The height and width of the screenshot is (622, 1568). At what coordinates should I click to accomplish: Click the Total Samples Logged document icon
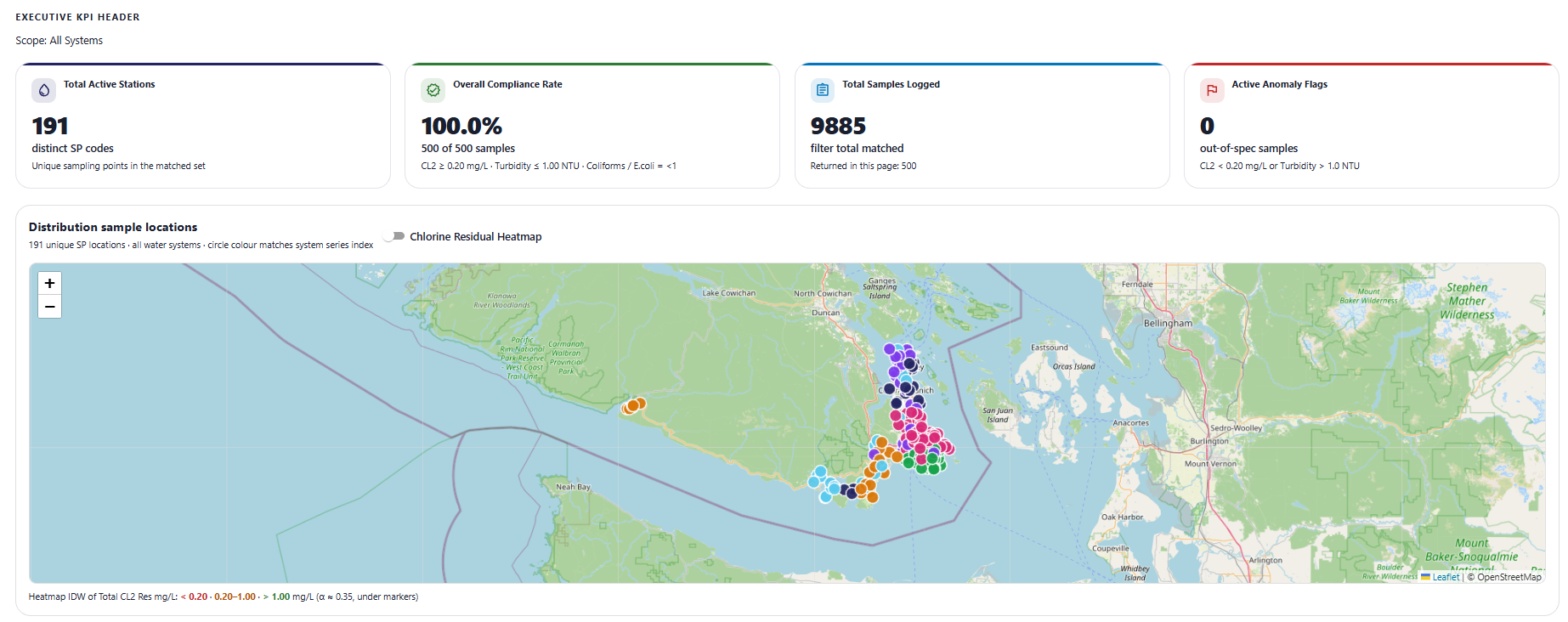[823, 90]
